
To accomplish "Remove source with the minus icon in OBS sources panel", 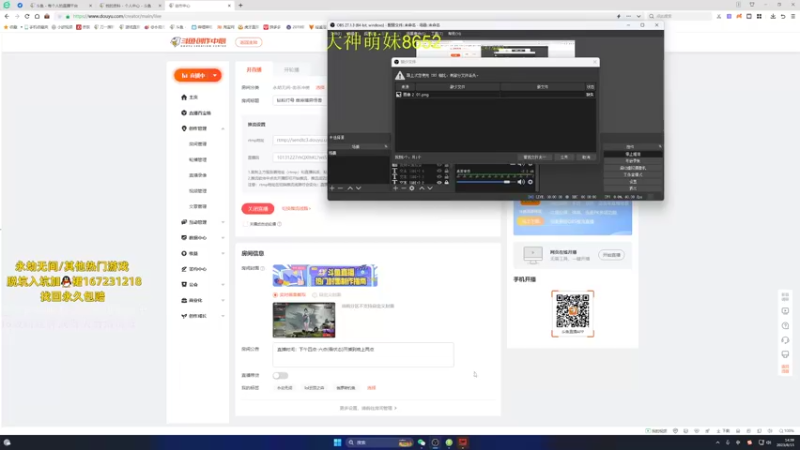I will (x=404, y=188).
